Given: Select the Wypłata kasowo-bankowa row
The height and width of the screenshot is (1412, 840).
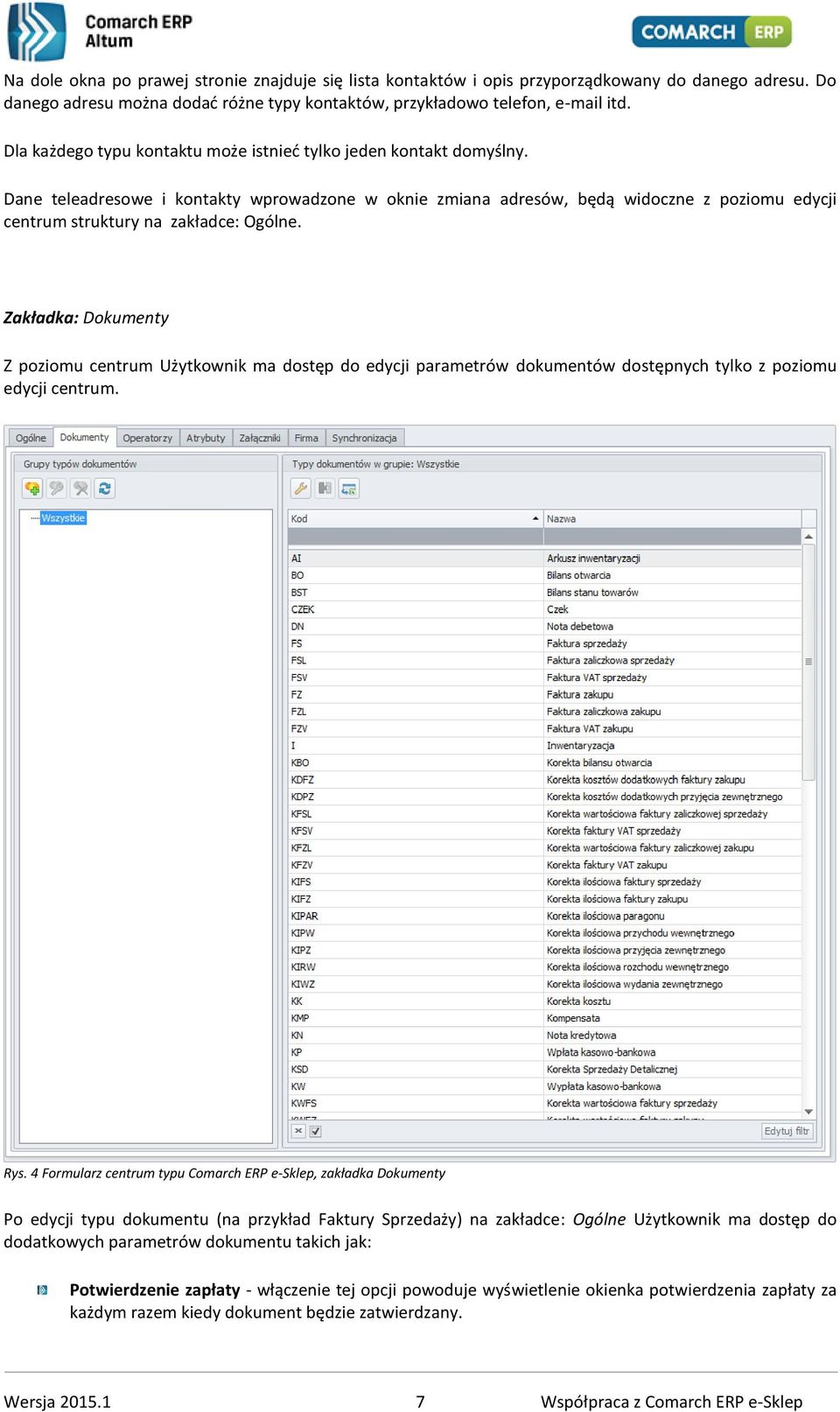Looking at the screenshot, I should (544, 1087).
